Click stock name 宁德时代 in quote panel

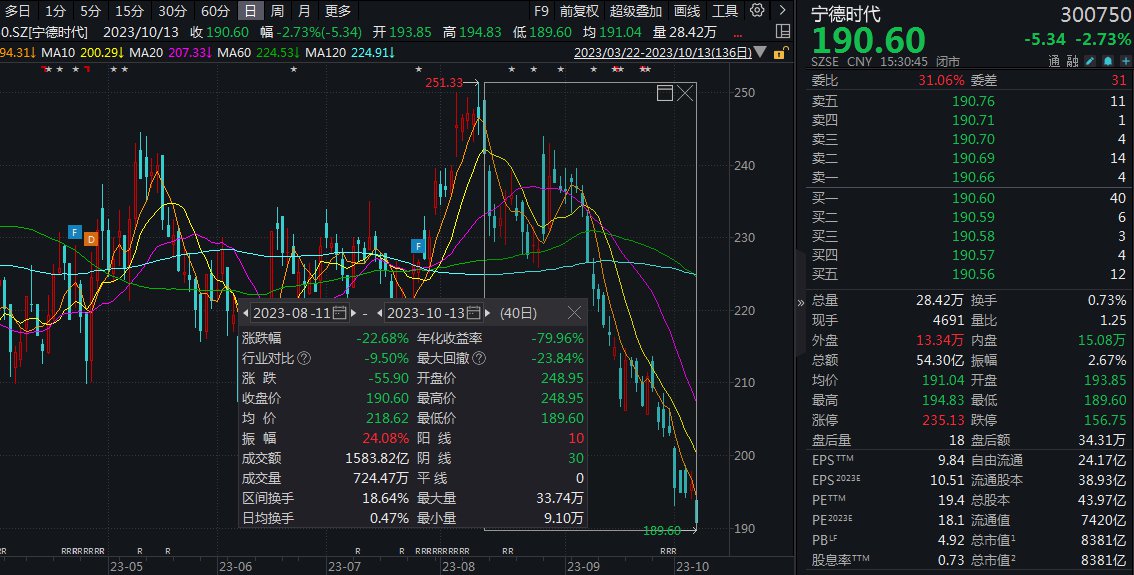(846, 14)
